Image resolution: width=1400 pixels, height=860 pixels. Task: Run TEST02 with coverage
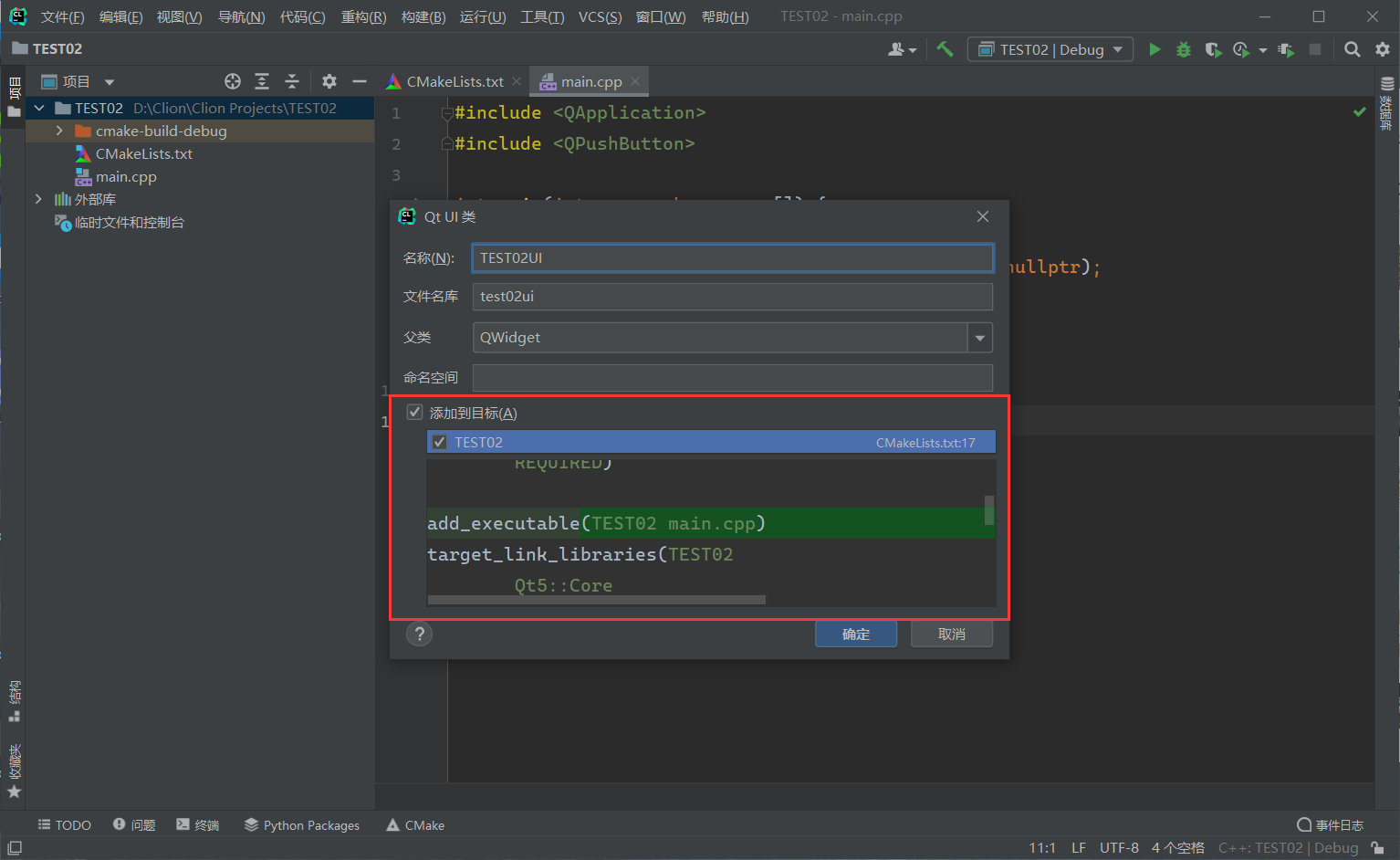coord(1213,49)
